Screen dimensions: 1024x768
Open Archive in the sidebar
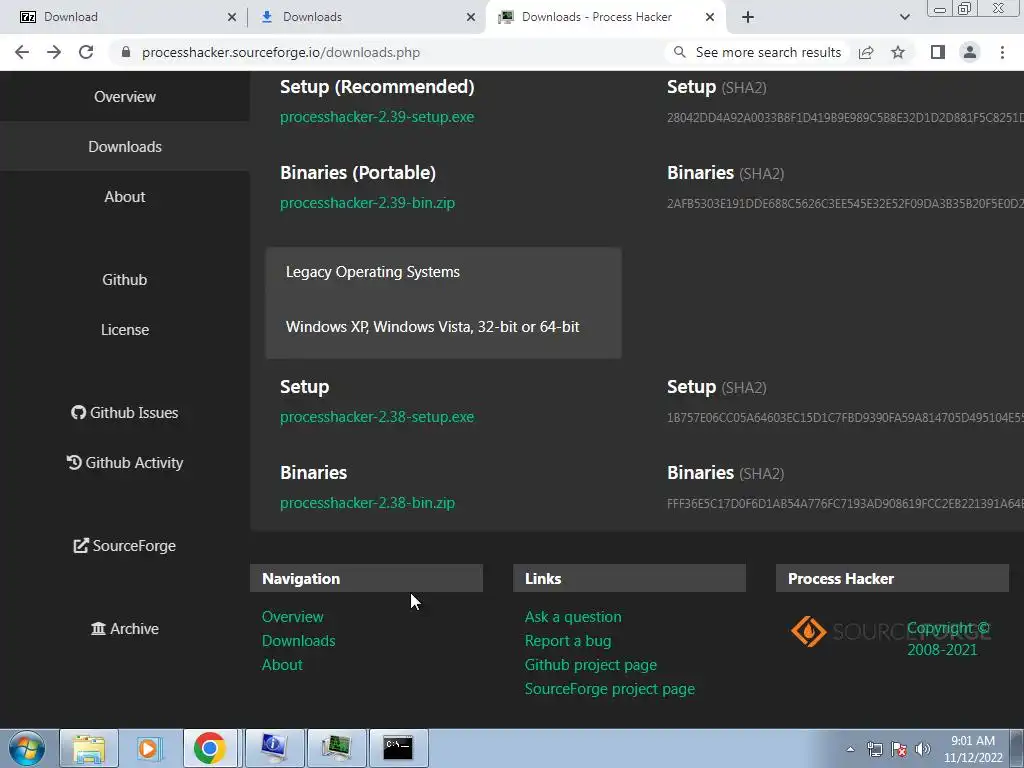[125, 628]
